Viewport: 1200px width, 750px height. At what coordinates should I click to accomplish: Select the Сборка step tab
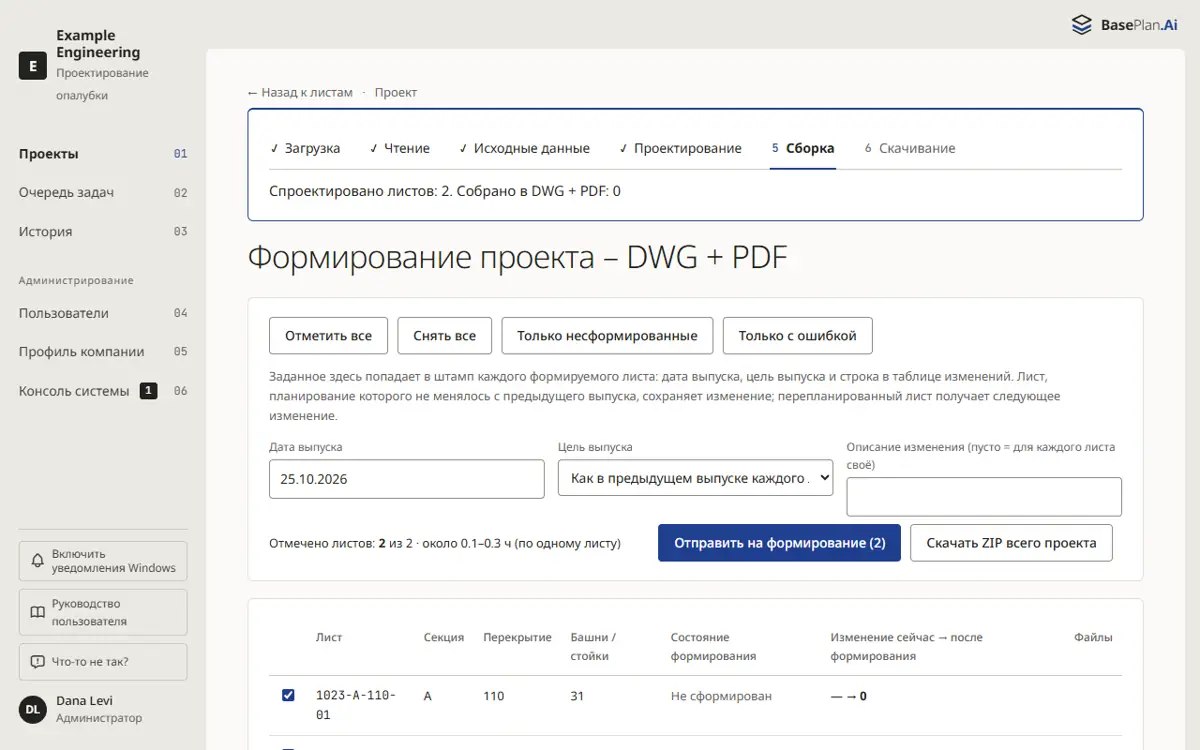click(803, 148)
